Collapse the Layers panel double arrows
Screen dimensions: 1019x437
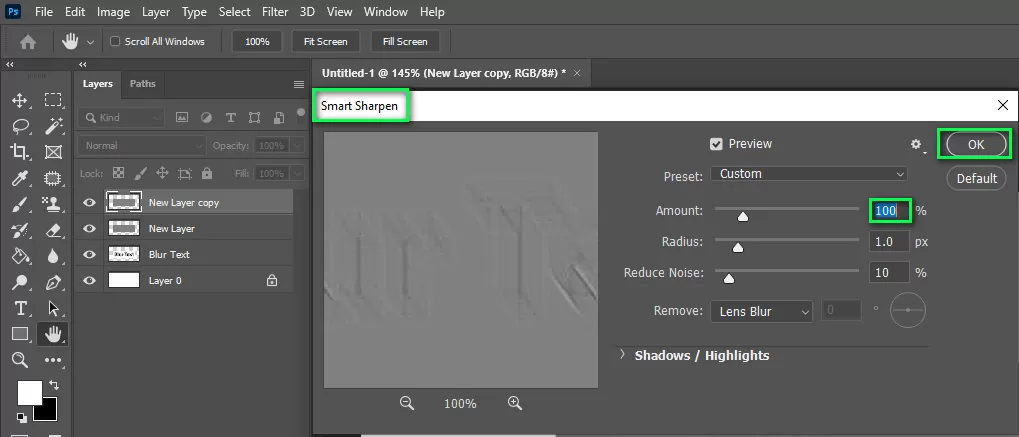[x=83, y=64]
